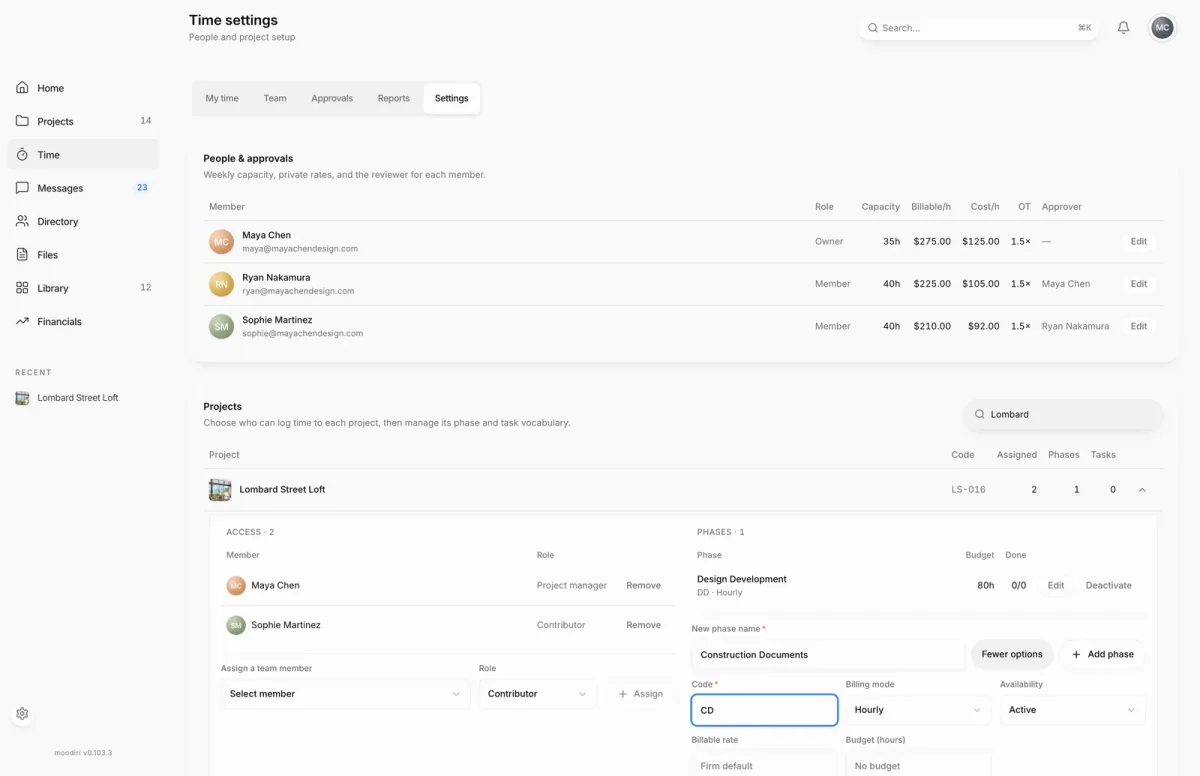Image resolution: width=1200 pixels, height=776 pixels.
Task: Open Directory people icon in sidebar
Action: tap(22, 221)
